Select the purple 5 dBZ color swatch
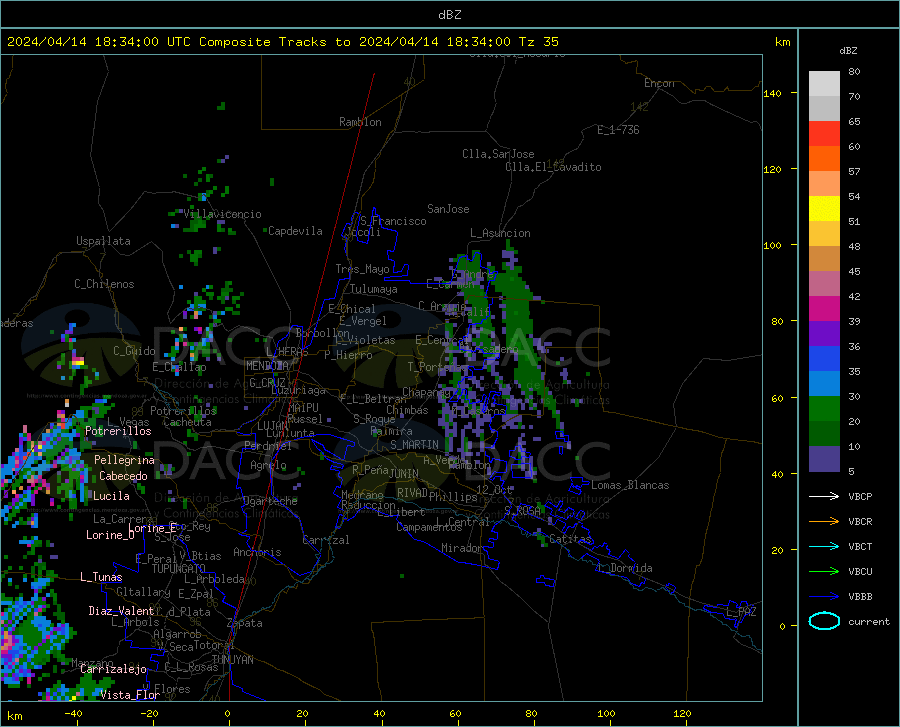Screen dimensions: 900x727 [824, 459]
